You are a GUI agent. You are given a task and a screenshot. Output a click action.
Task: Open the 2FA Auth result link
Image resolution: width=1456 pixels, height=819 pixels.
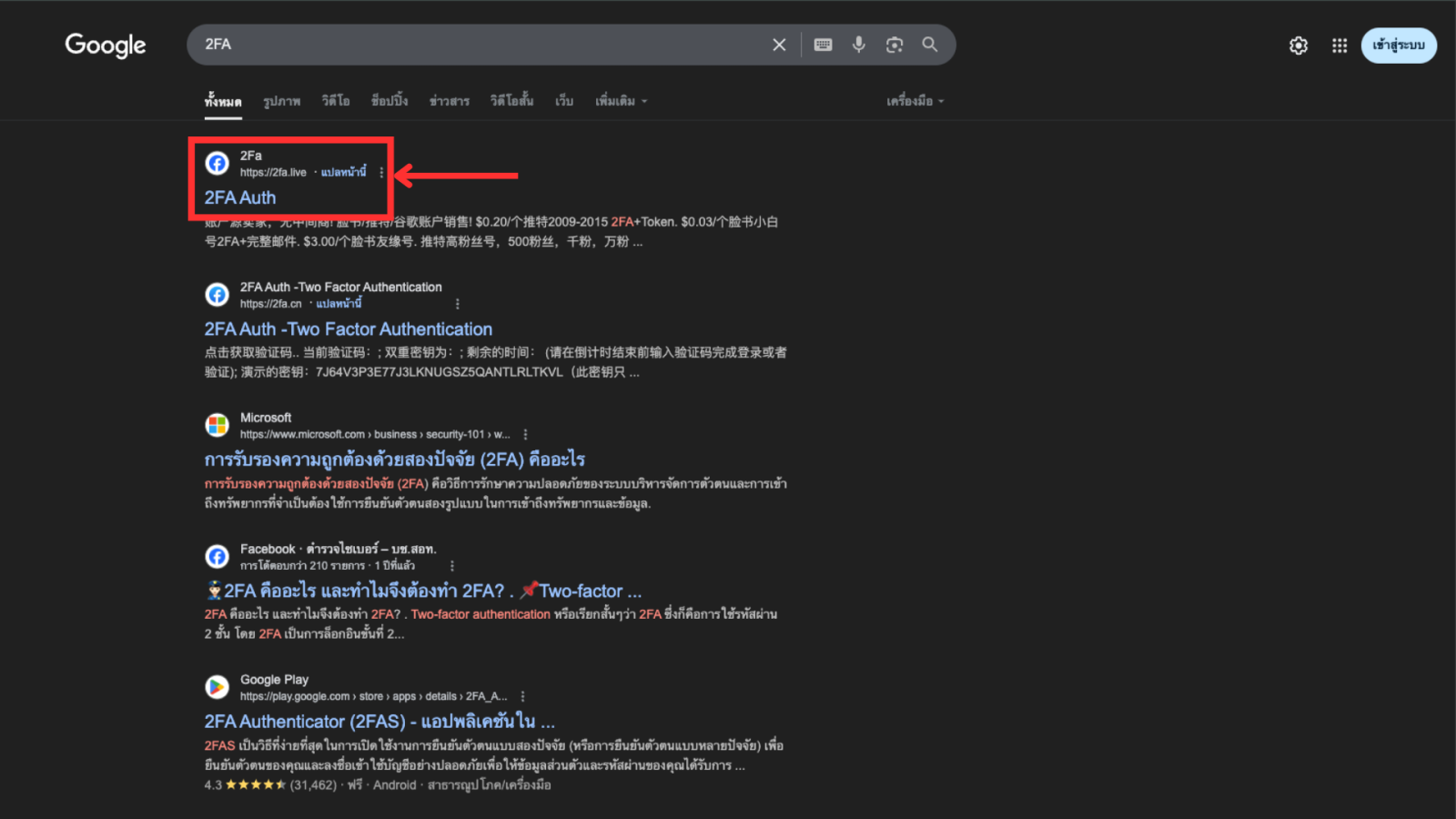pyautogui.click(x=240, y=197)
